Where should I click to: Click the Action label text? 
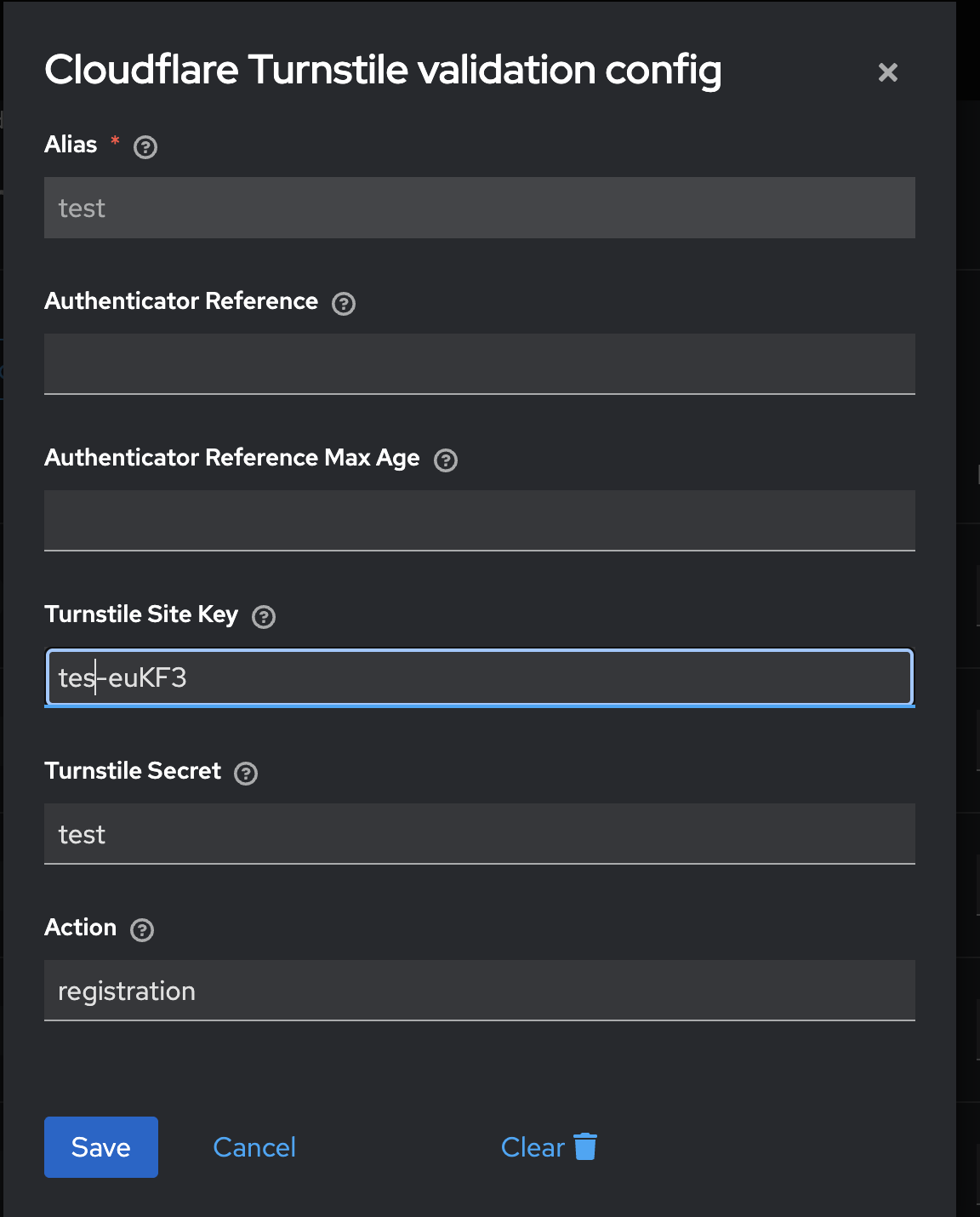[80, 928]
